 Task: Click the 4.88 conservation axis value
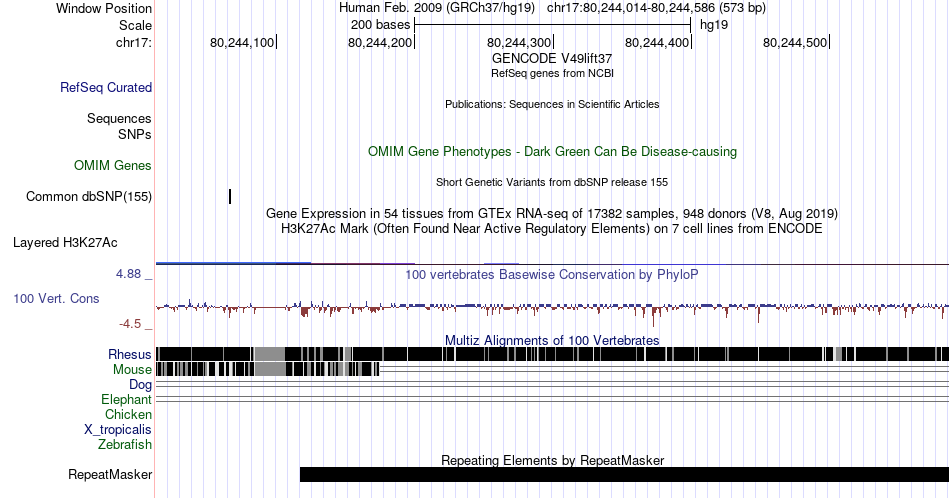[128, 274]
